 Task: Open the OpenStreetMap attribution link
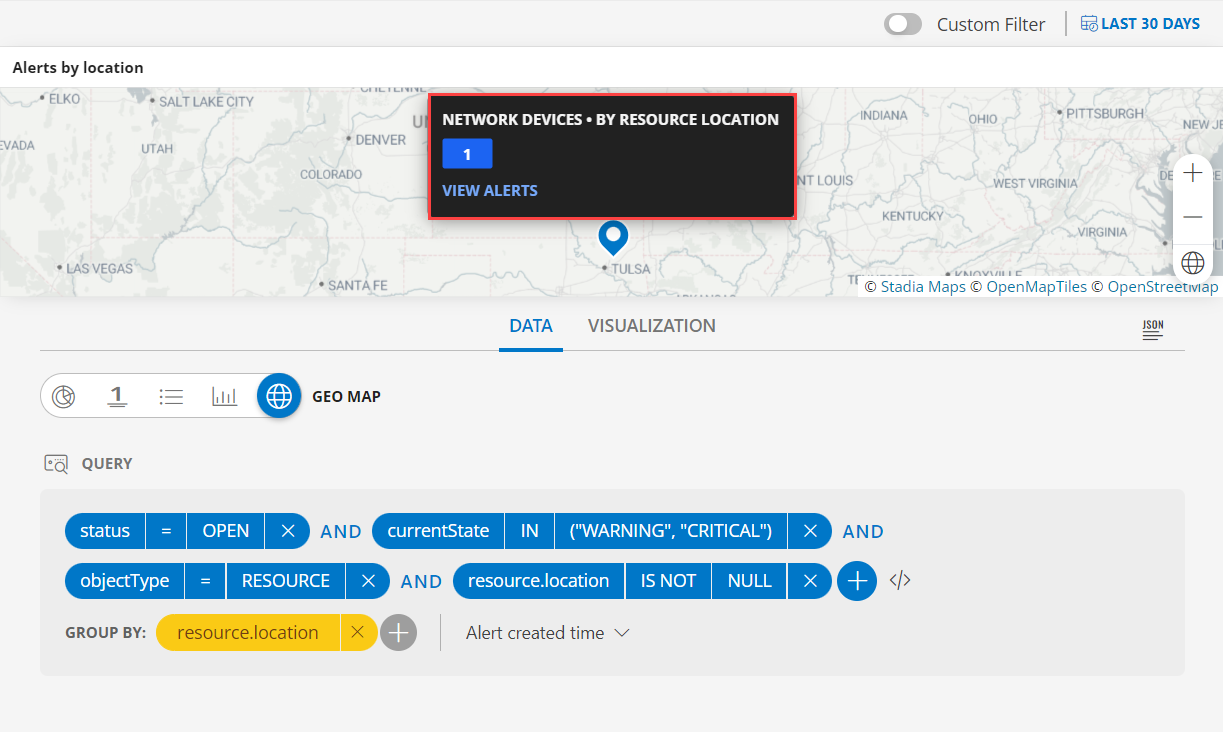[x=1162, y=286]
